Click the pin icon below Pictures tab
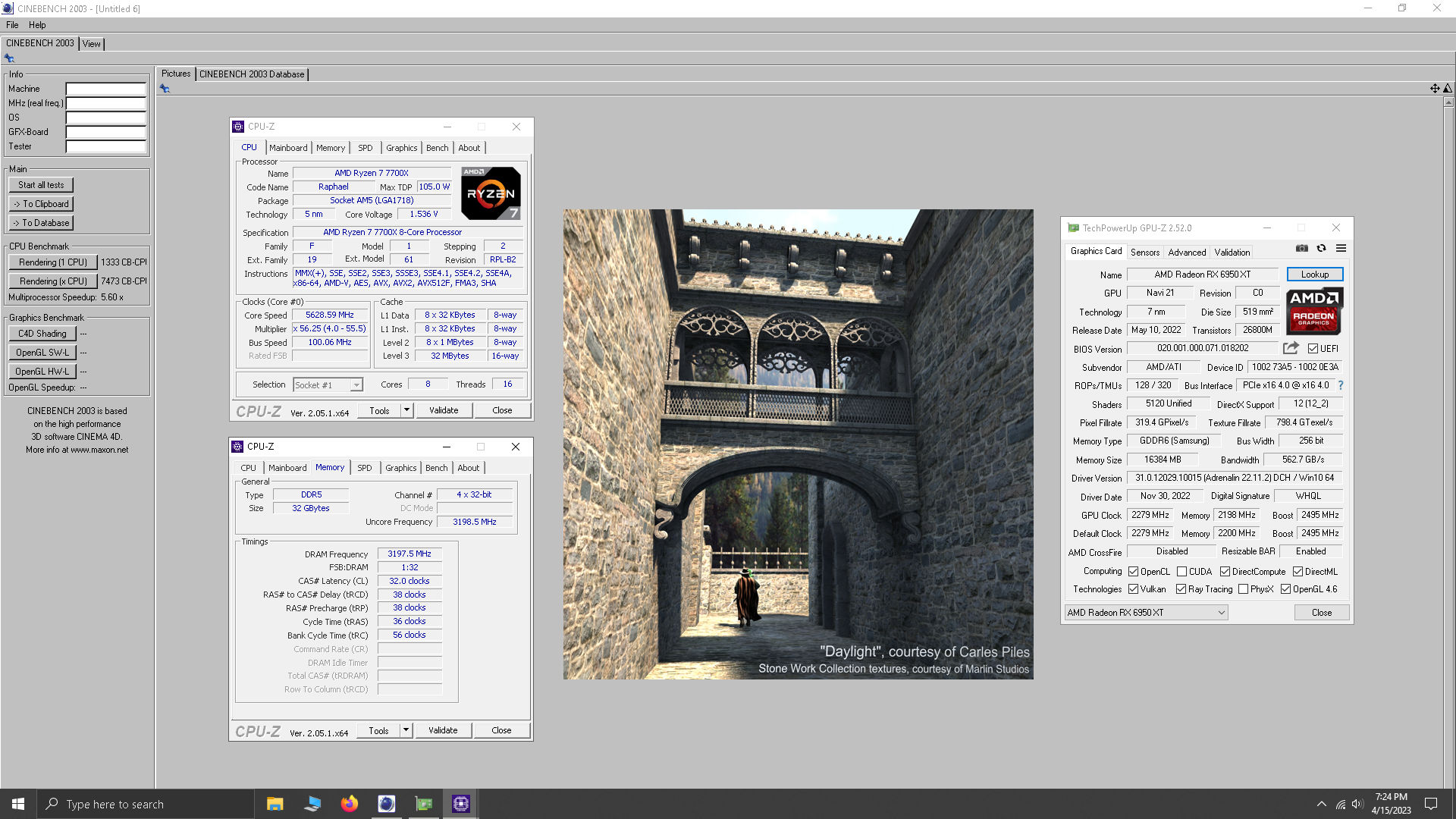 pos(165,89)
